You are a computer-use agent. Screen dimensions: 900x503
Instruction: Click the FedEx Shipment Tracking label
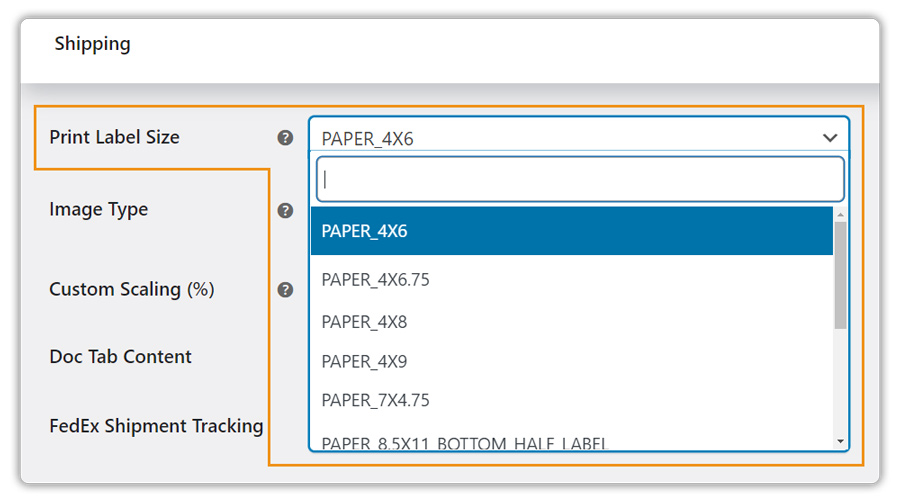click(156, 426)
